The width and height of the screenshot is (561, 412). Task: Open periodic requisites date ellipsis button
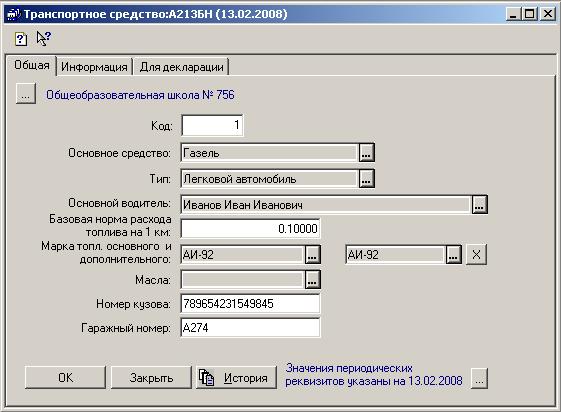coord(479,378)
